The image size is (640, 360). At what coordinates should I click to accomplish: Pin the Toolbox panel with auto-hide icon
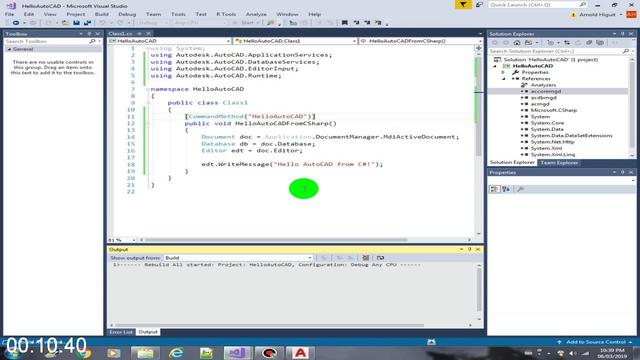pyautogui.click(x=89, y=33)
